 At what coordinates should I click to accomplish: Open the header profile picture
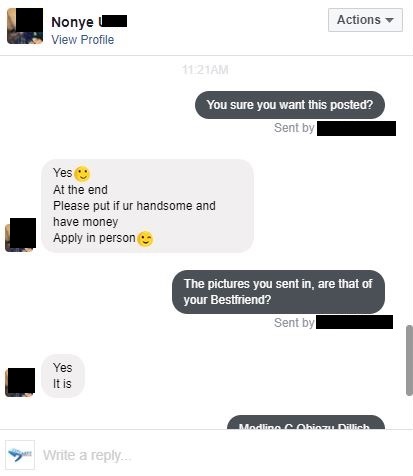(25, 26)
